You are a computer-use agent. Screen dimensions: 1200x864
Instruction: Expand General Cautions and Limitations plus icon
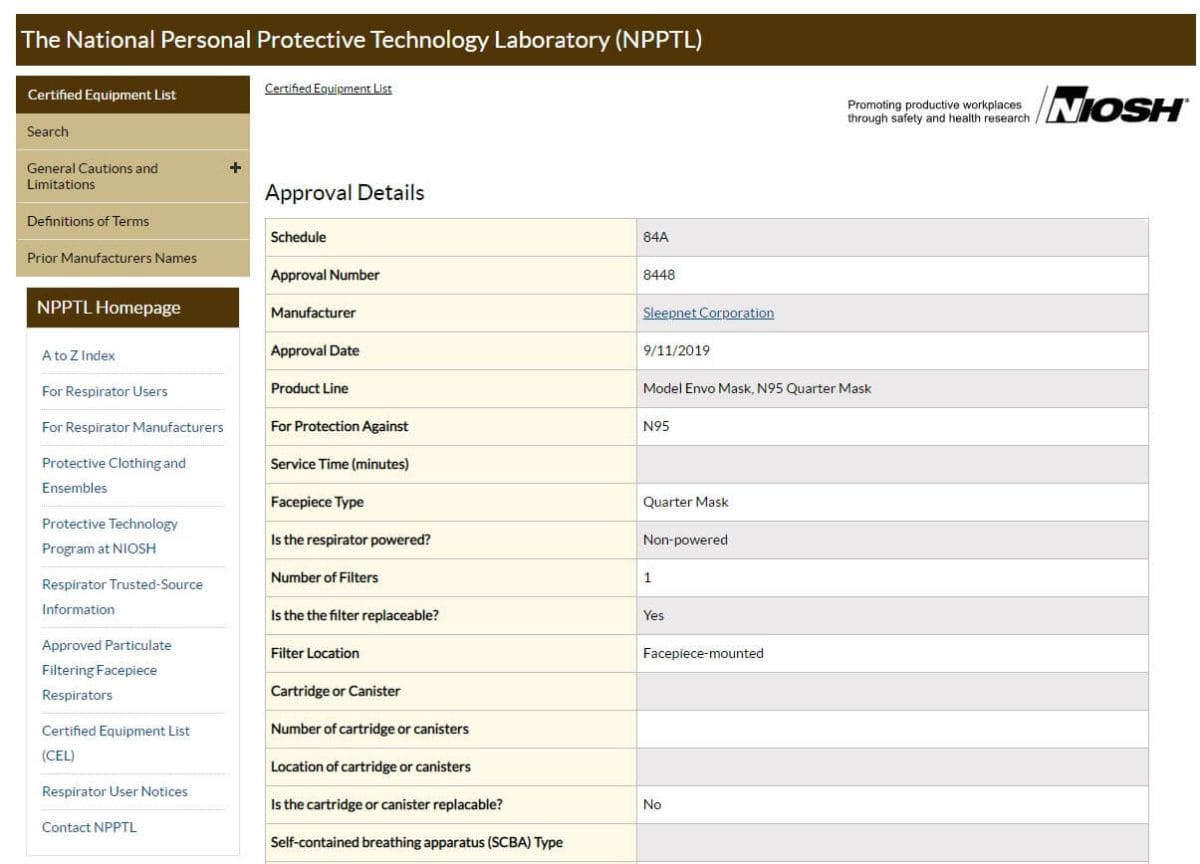235,168
